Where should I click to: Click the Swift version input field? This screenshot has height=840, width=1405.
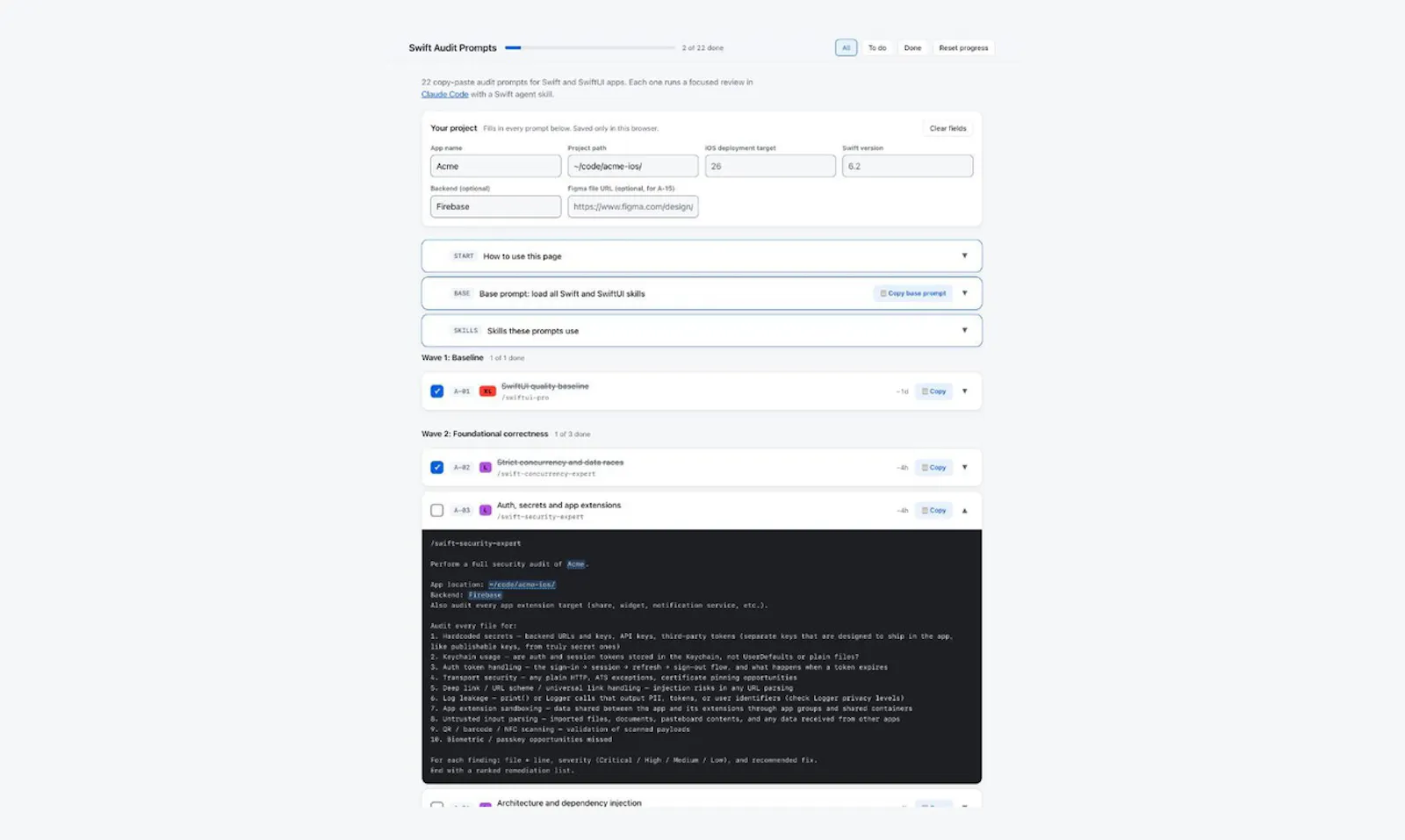click(907, 166)
